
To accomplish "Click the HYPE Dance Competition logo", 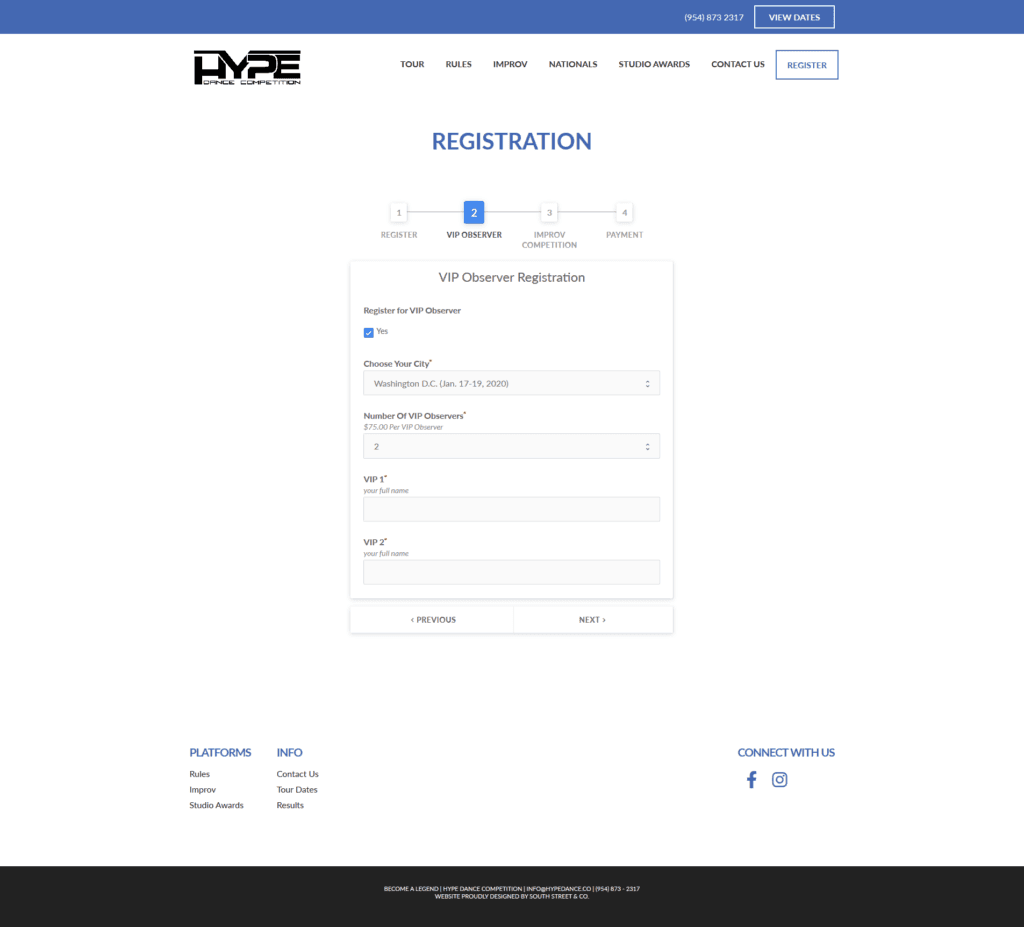I will click(247, 67).
